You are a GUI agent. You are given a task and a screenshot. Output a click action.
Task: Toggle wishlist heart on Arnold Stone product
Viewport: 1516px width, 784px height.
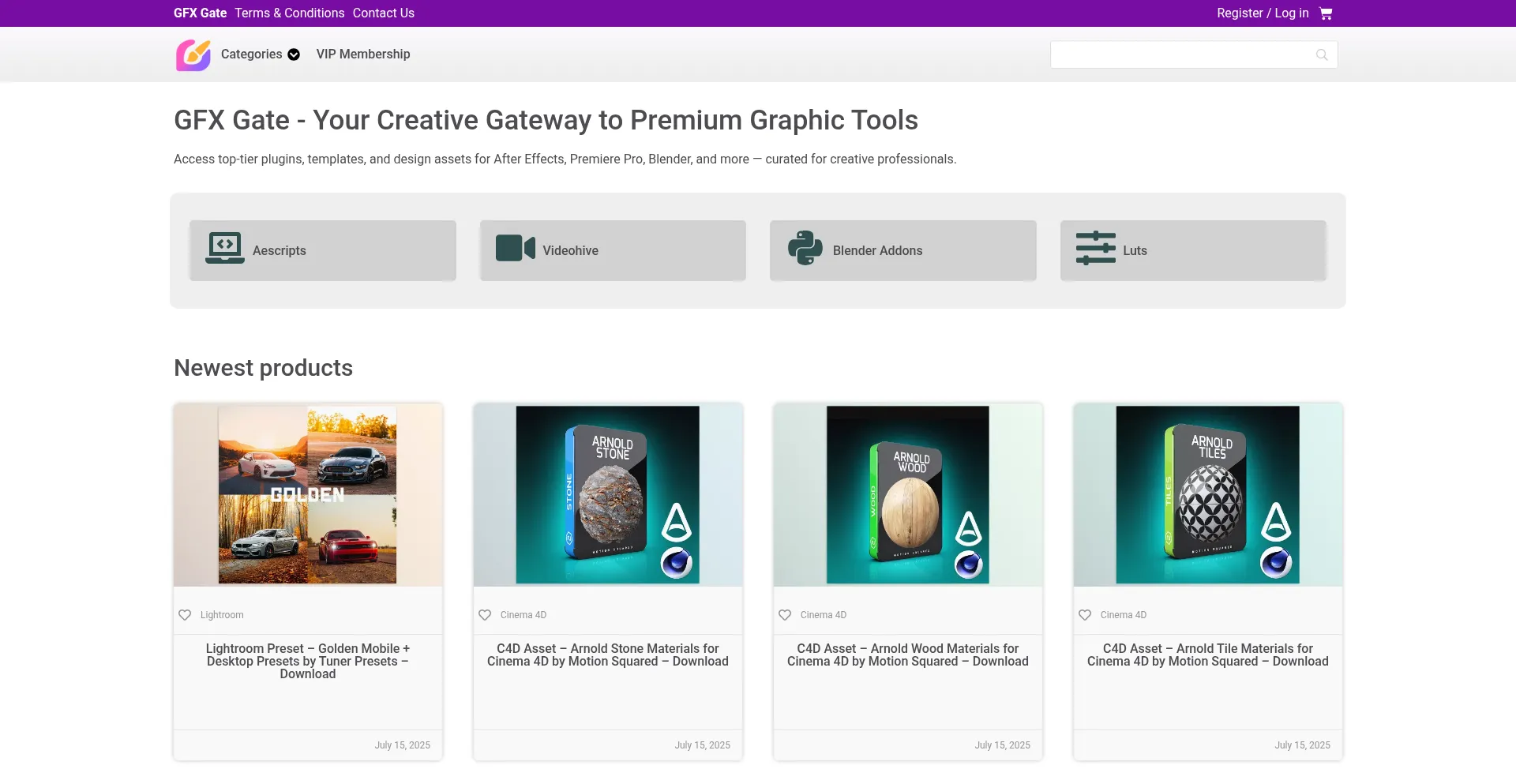(x=485, y=615)
